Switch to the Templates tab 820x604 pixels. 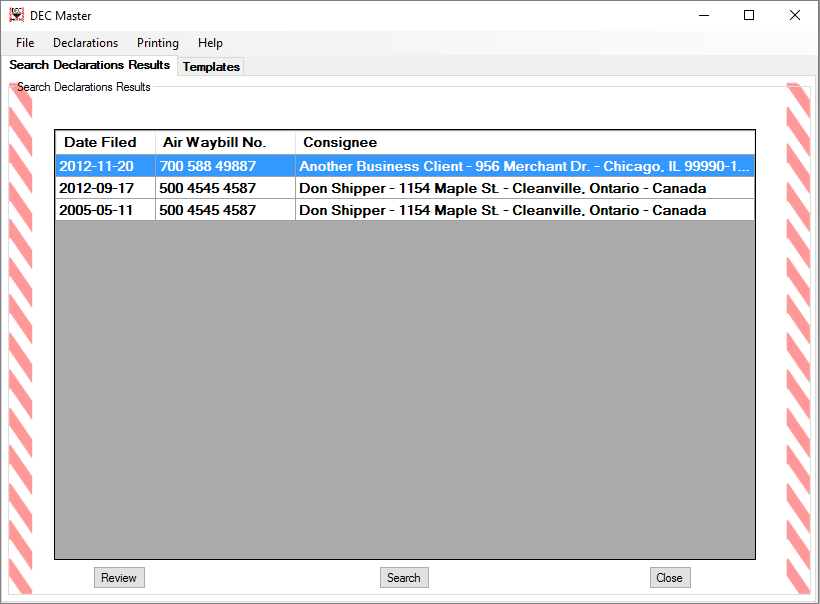(x=211, y=67)
